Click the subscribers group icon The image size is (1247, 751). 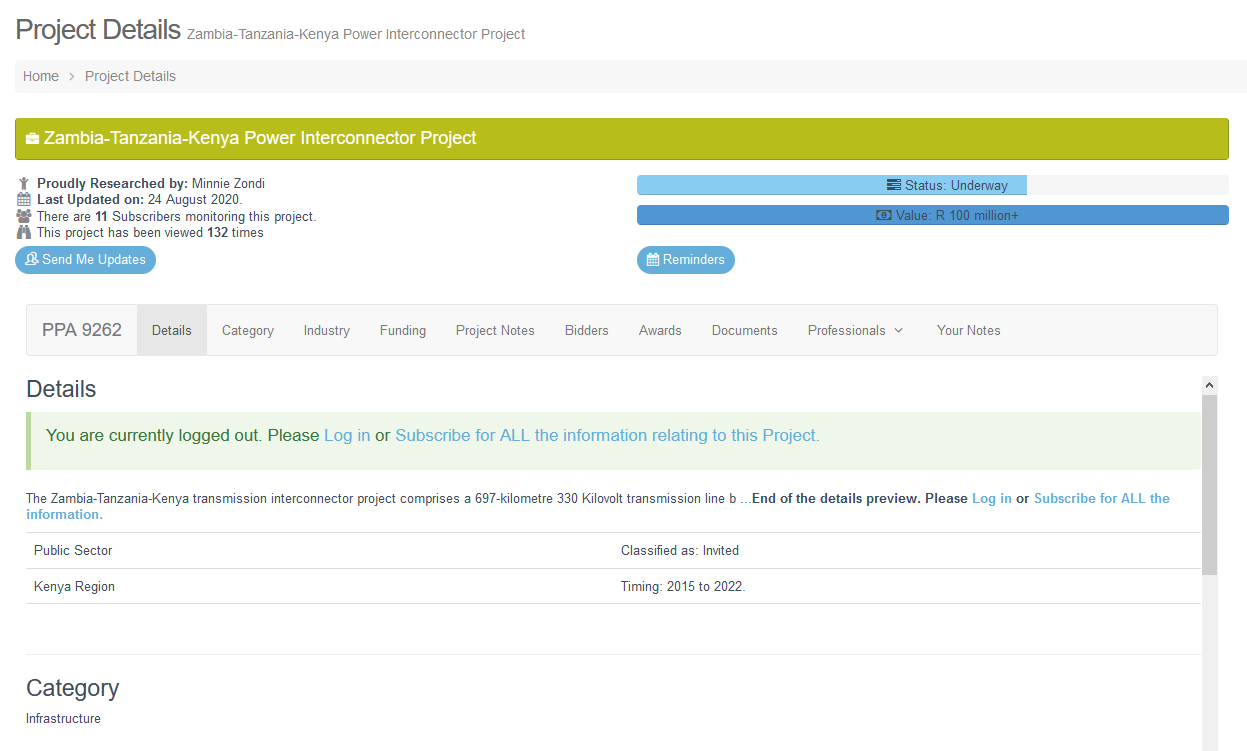click(24, 216)
